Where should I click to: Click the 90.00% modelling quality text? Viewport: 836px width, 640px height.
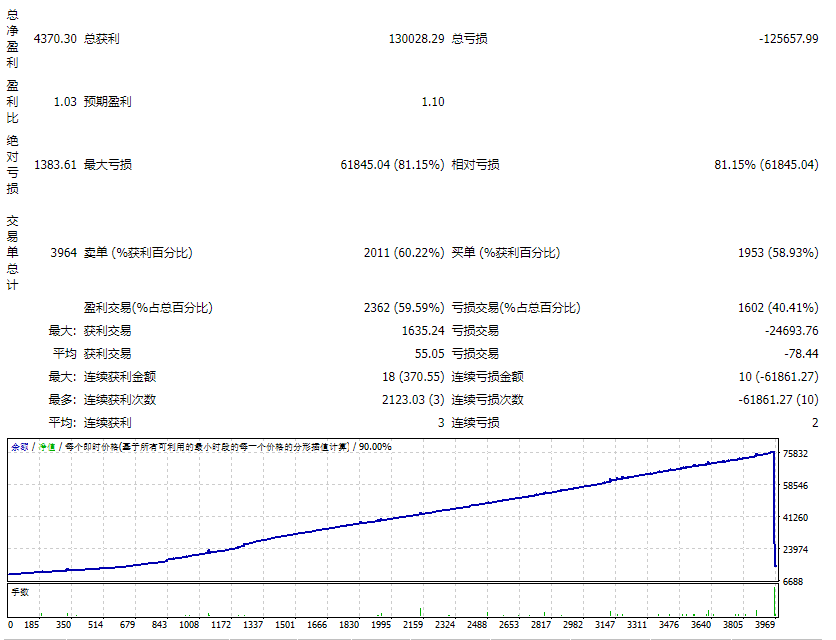[x=375, y=447]
